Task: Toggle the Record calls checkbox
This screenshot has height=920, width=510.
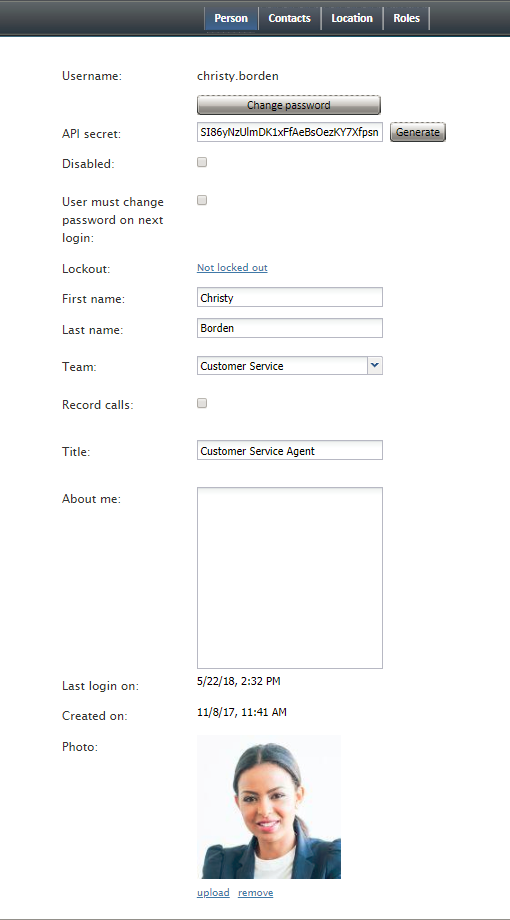Action: click(x=202, y=403)
